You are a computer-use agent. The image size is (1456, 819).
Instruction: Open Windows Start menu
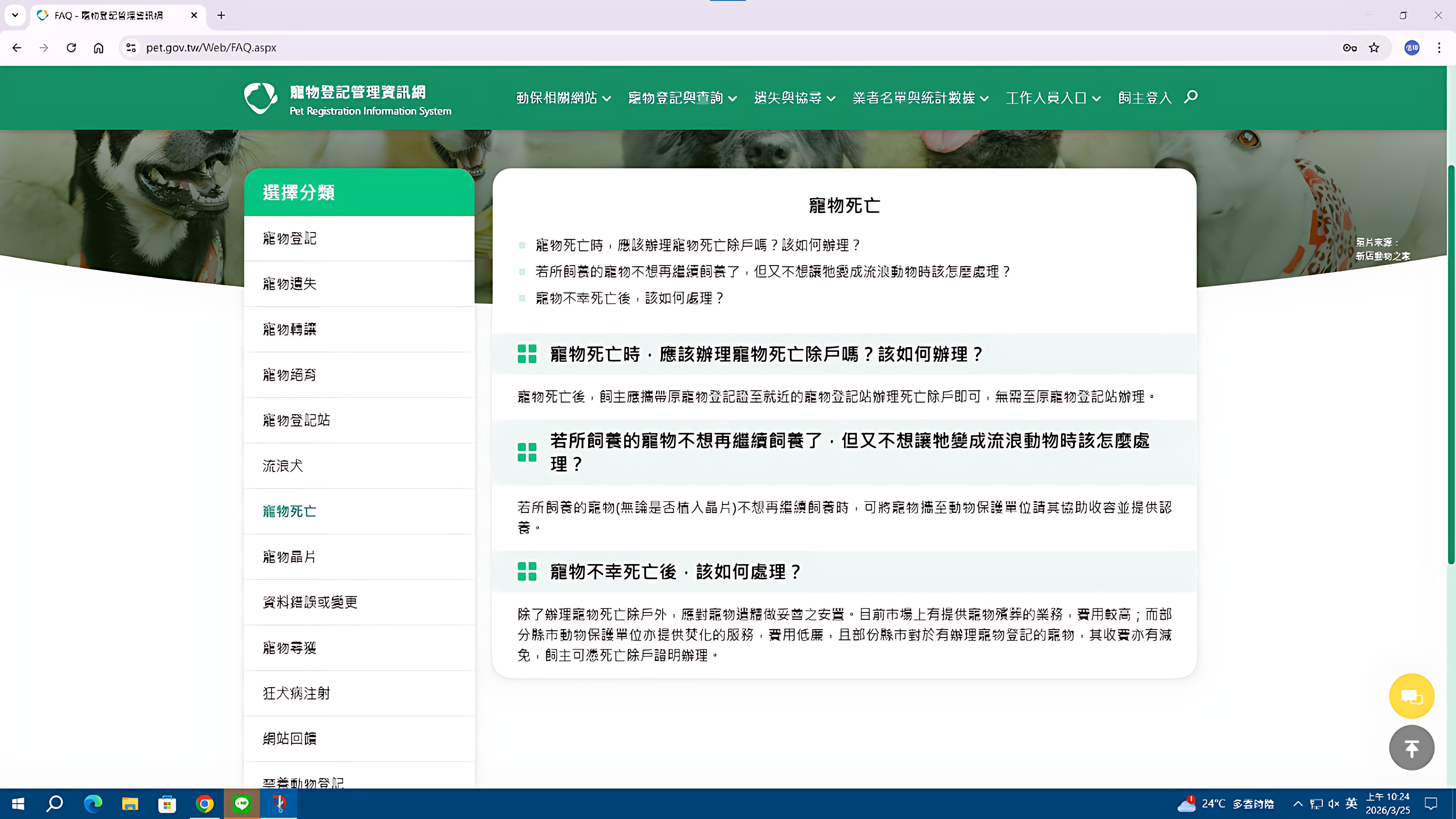tap(18, 804)
